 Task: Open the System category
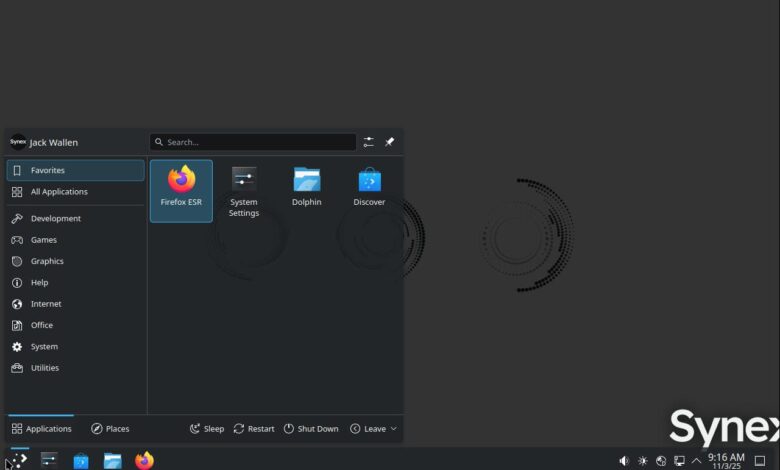pyautogui.click(x=76, y=347)
